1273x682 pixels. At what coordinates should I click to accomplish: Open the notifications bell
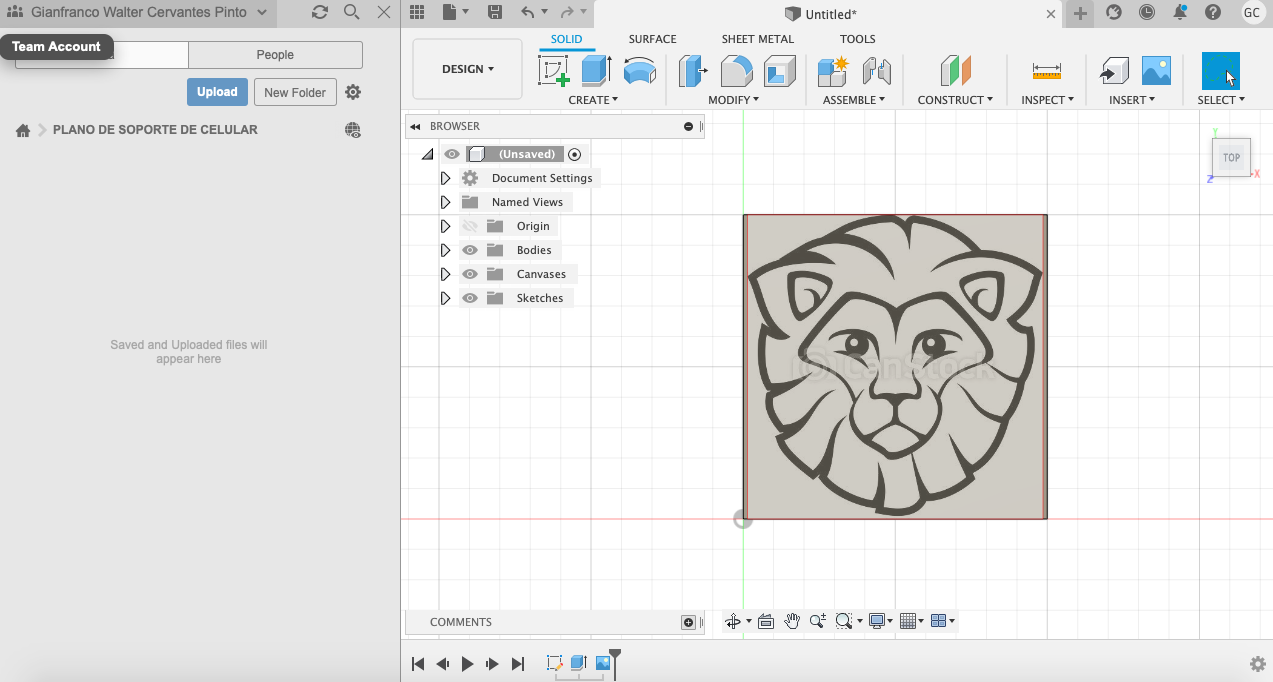(1180, 13)
